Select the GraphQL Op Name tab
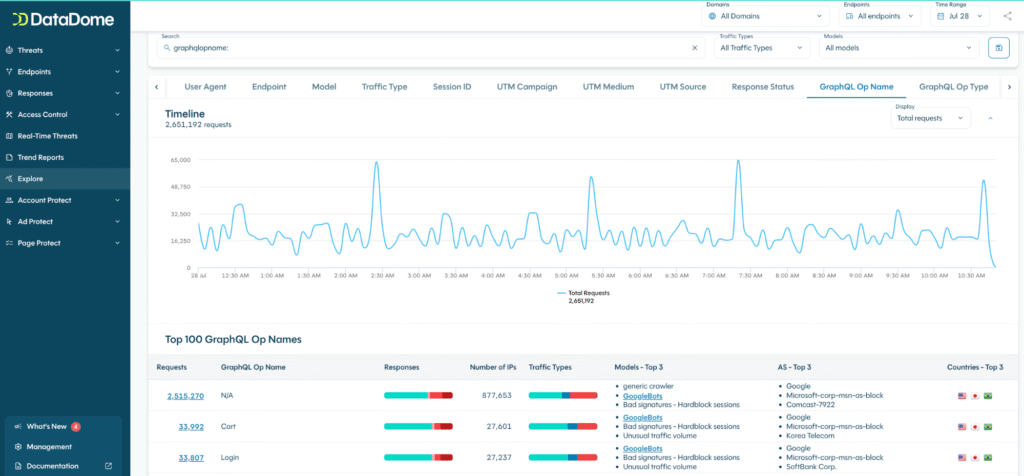 click(x=856, y=87)
